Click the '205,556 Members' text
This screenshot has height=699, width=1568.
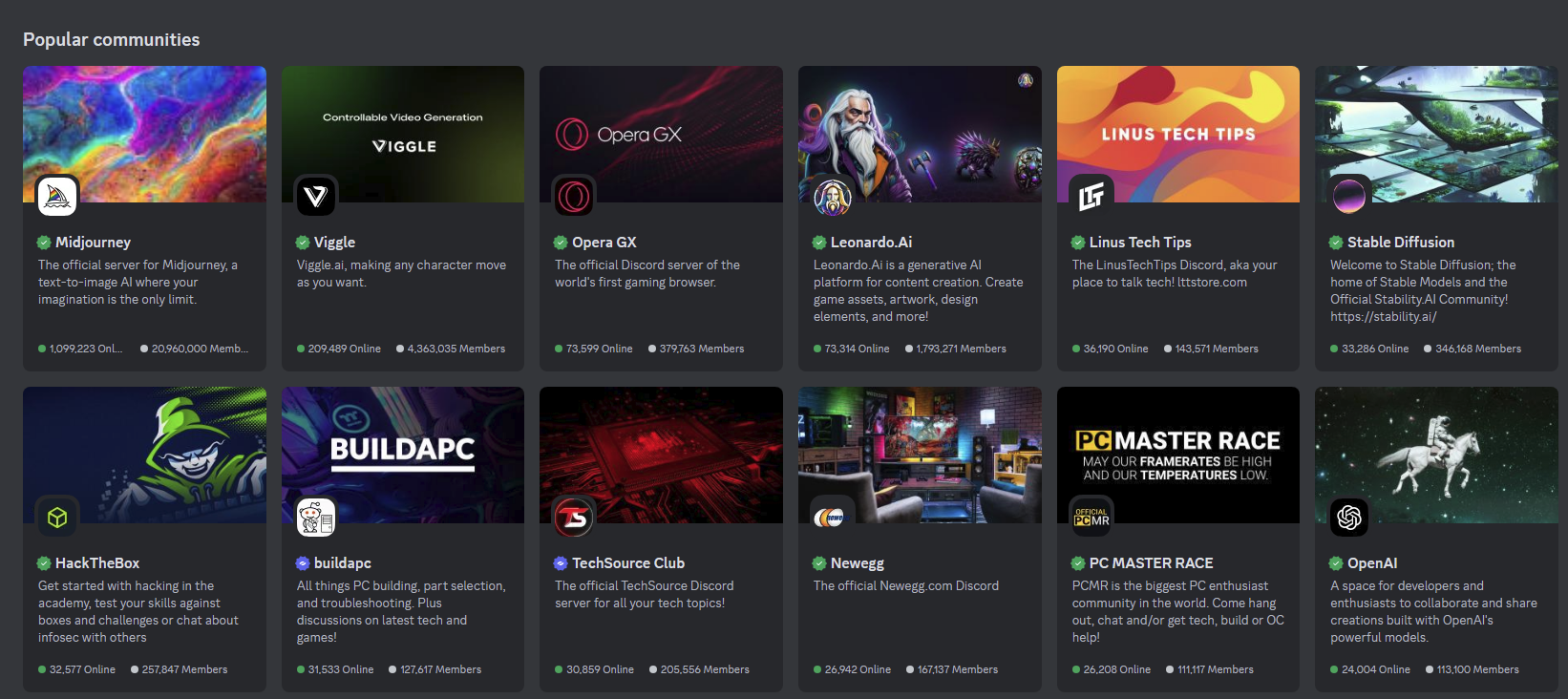pyautogui.click(x=705, y=669)
